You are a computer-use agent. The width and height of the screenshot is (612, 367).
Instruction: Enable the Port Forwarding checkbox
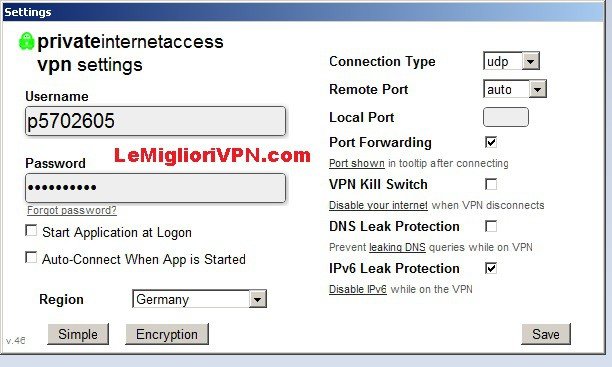tap(491, 142)
